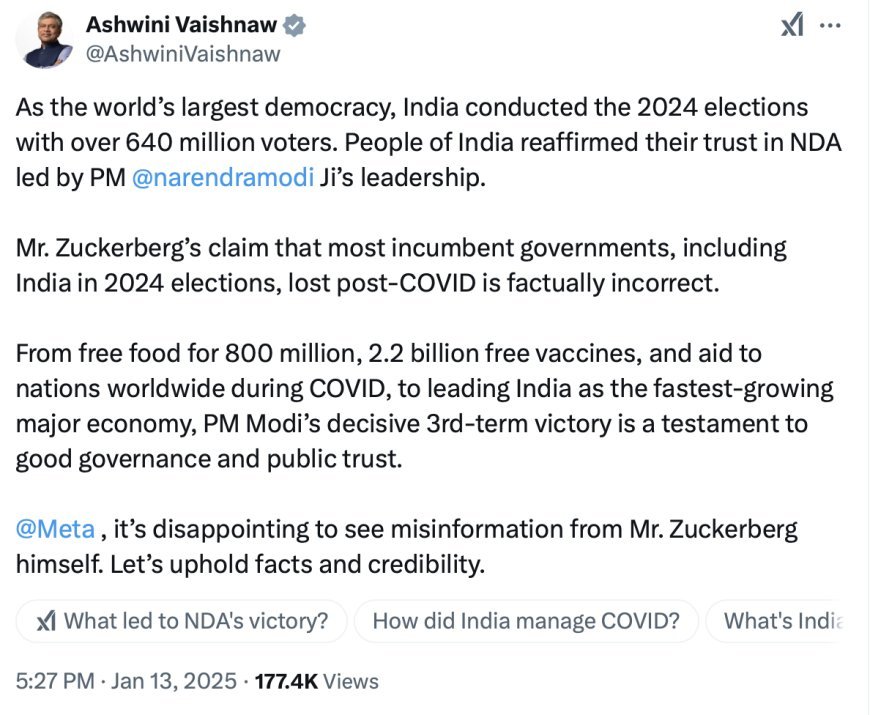Click the Grok icon inside the first suggestion chip
870x715 pixels.
[46, 621]
